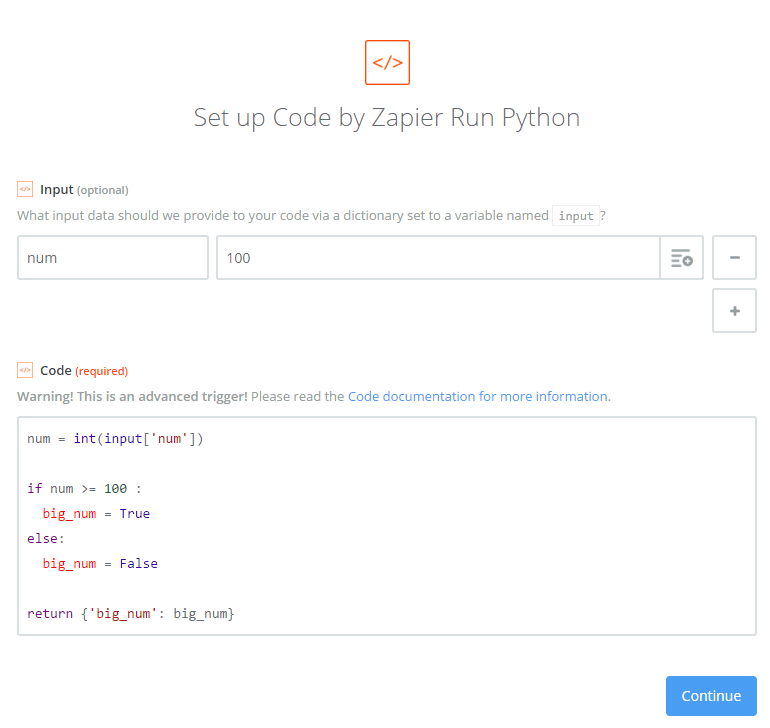770x728 pixels.
Task: Click the Code by Zapier logo icon
Action: tap(387, 62)
